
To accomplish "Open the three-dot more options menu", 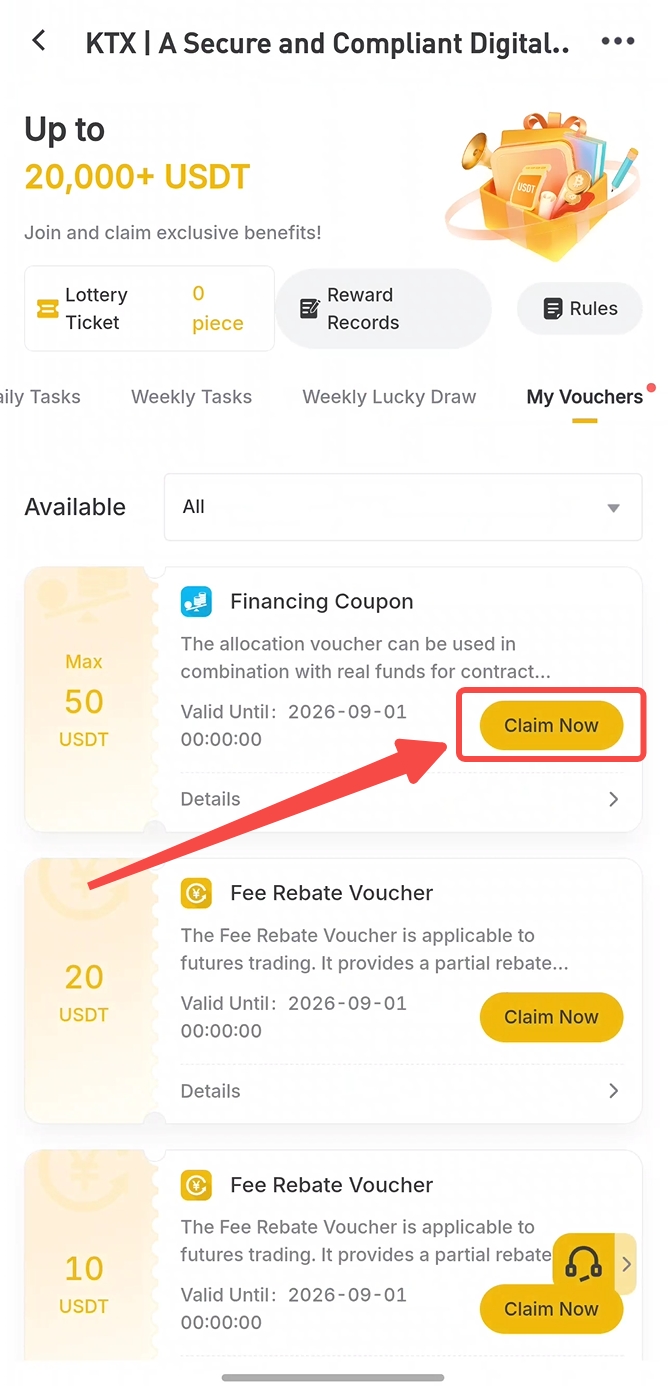I will pyautogui.click(x=617, y=42).
